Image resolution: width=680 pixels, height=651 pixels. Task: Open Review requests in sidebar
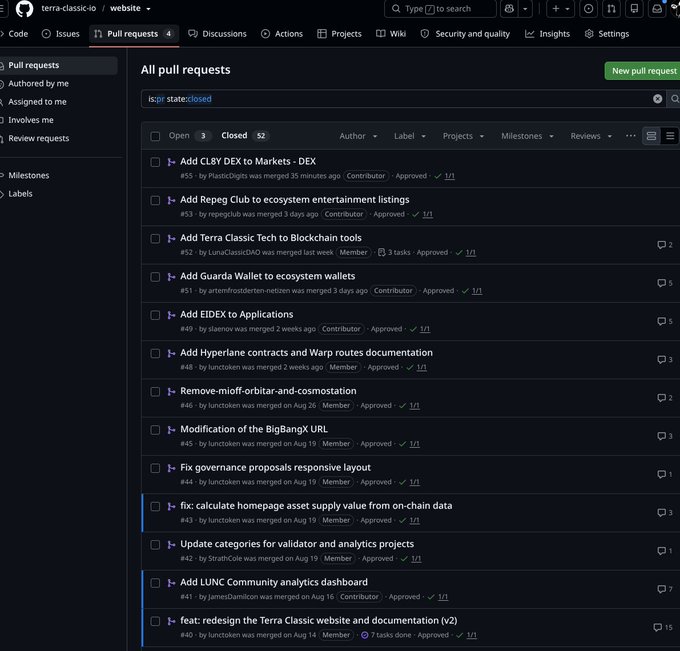39,138
